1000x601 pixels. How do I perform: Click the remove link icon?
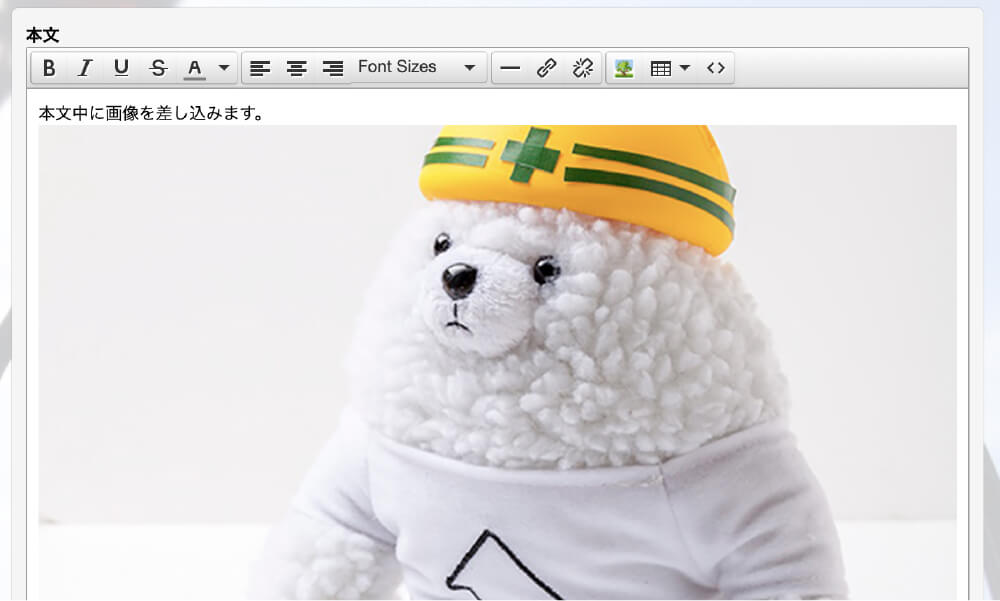point(582,68)
